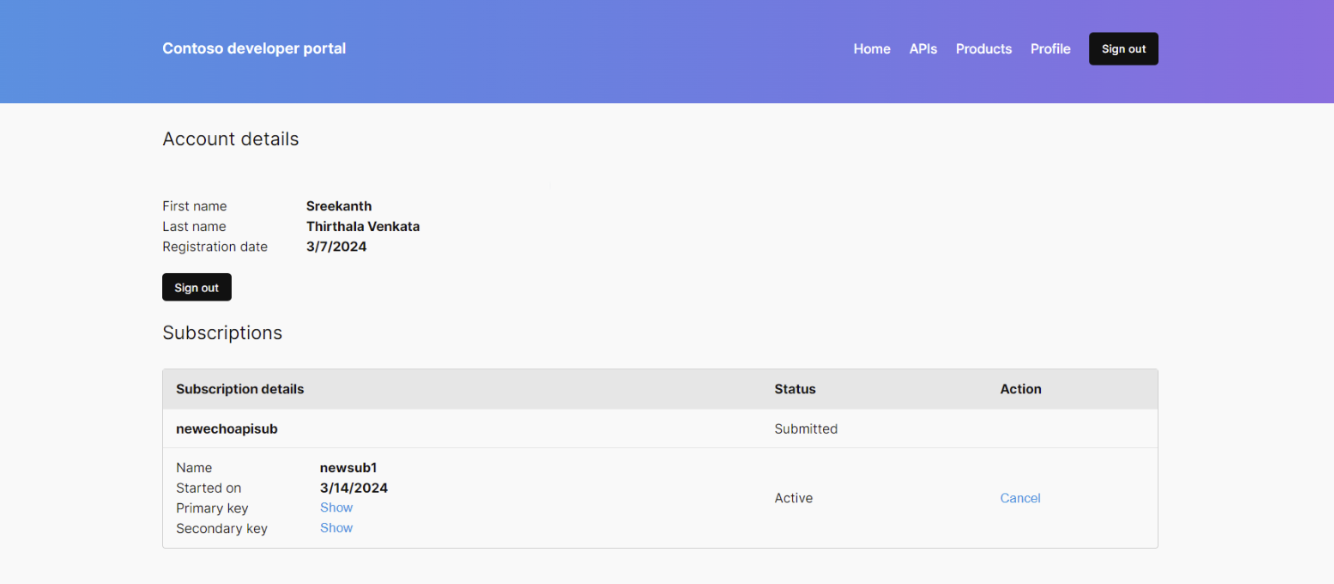Go to the Profile page
Screen dimensions: 1334x584
point(1050,48)
